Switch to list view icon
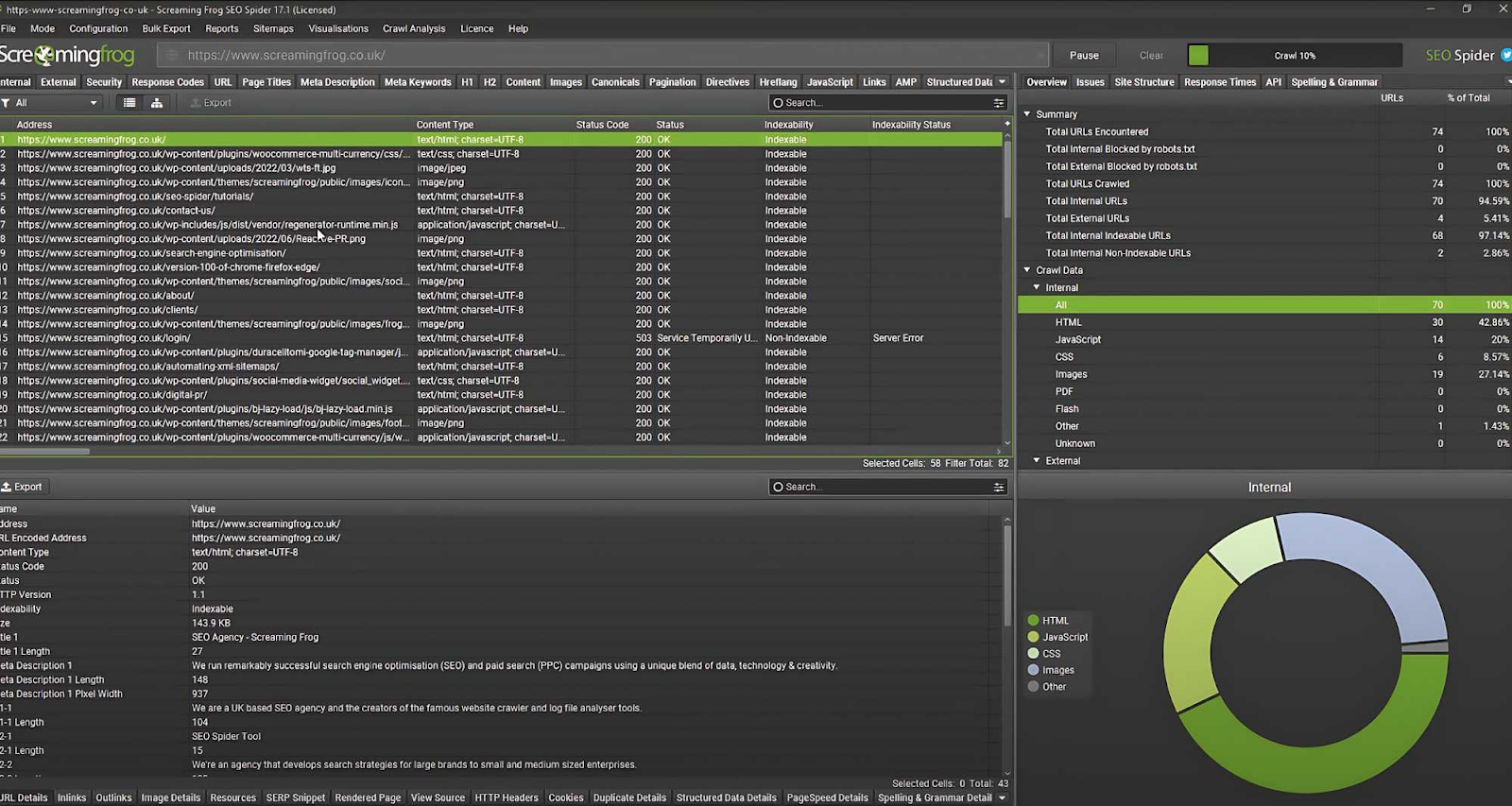Viewport: 1512px width, 806px height. (129, 103)
